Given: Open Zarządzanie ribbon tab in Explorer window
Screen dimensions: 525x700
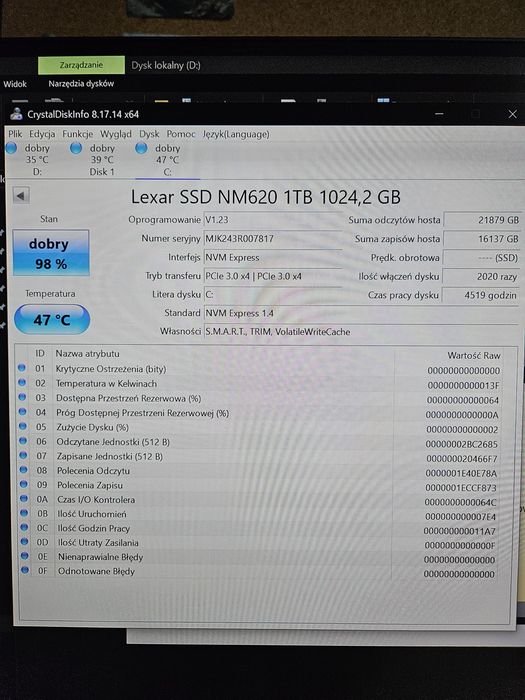Looking at the screenshot, I should tap(81, 65).
